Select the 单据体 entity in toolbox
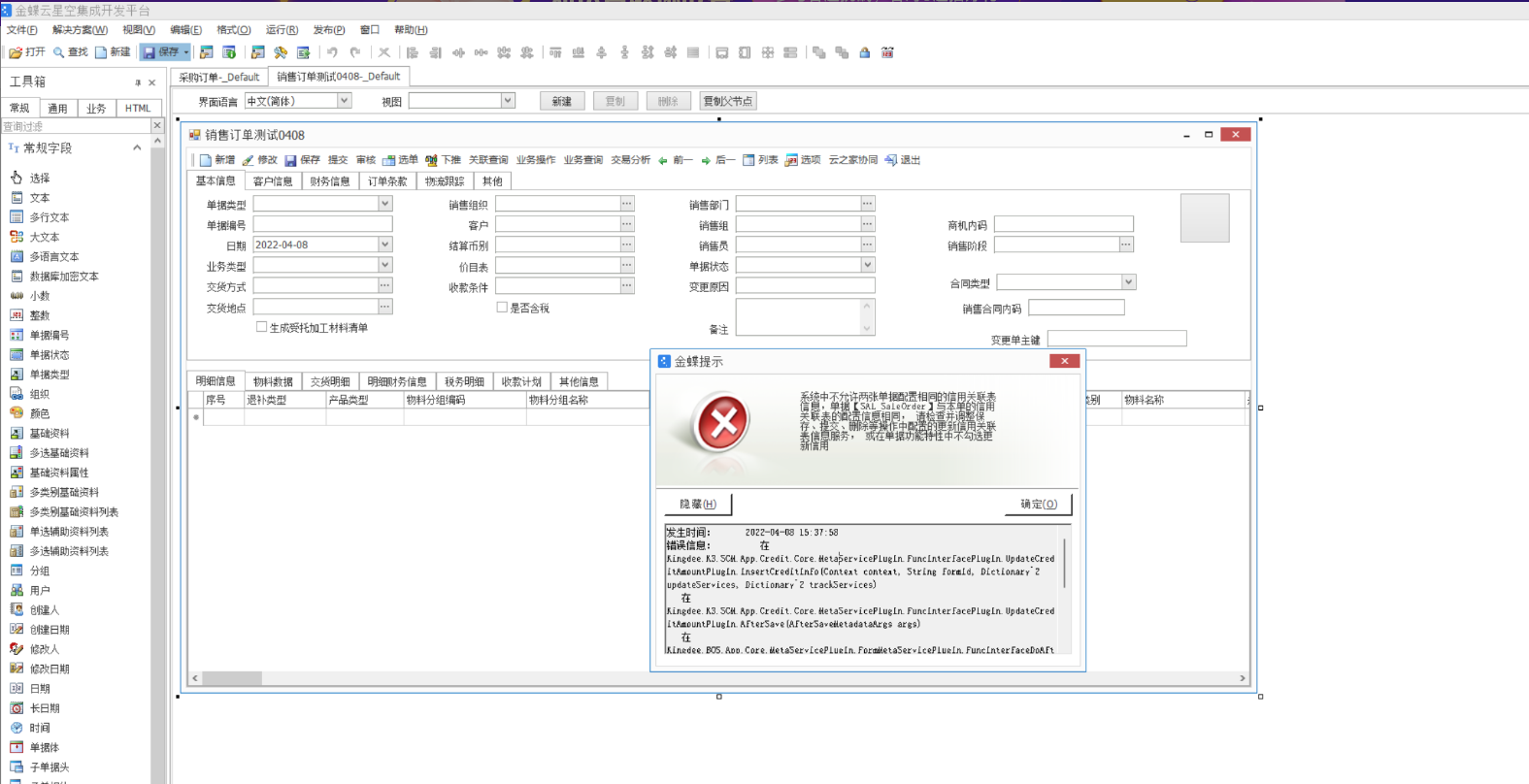This screenshot has height=784, width=1529. (x=44, y=747)
